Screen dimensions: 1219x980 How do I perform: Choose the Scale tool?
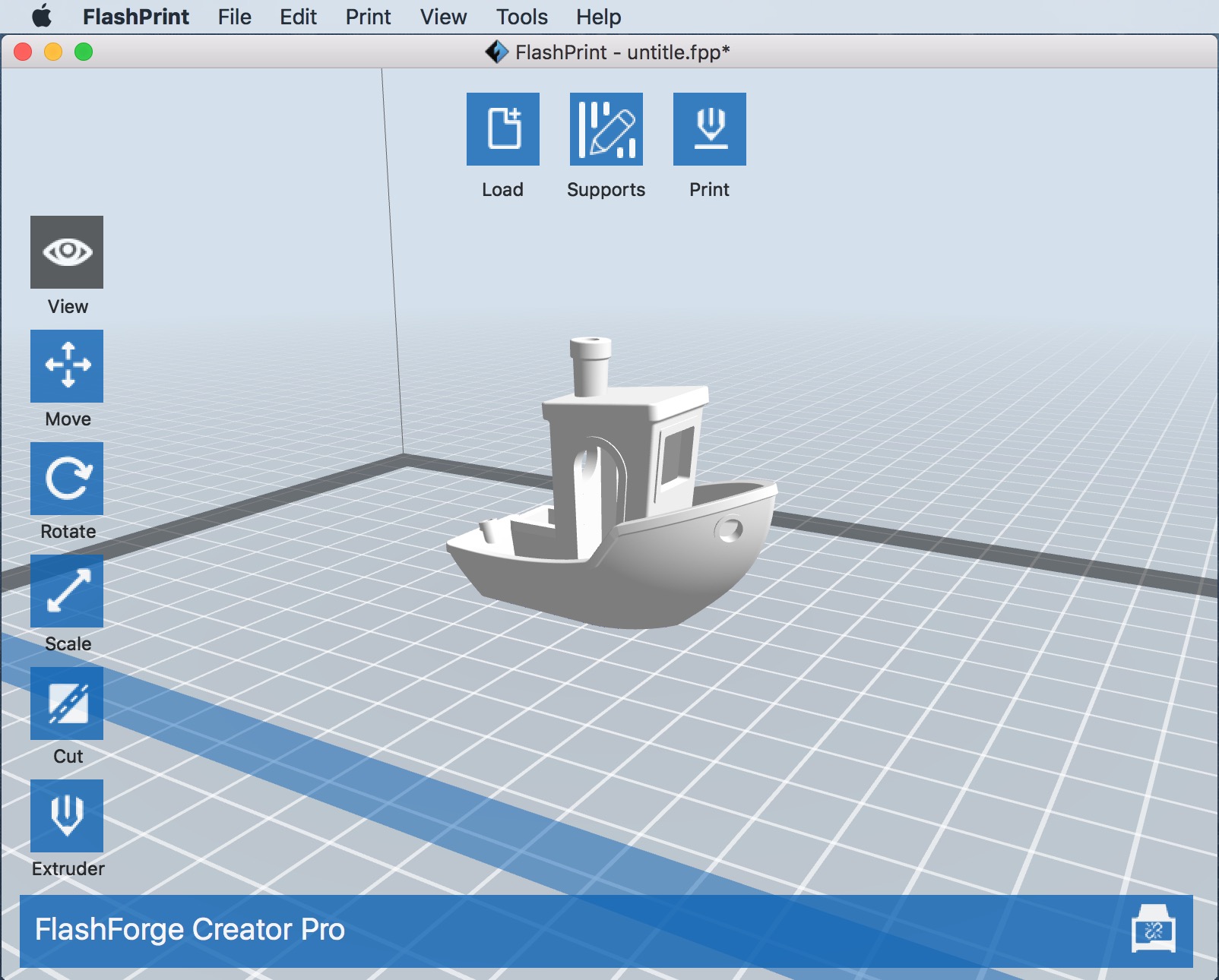point(67,591)
